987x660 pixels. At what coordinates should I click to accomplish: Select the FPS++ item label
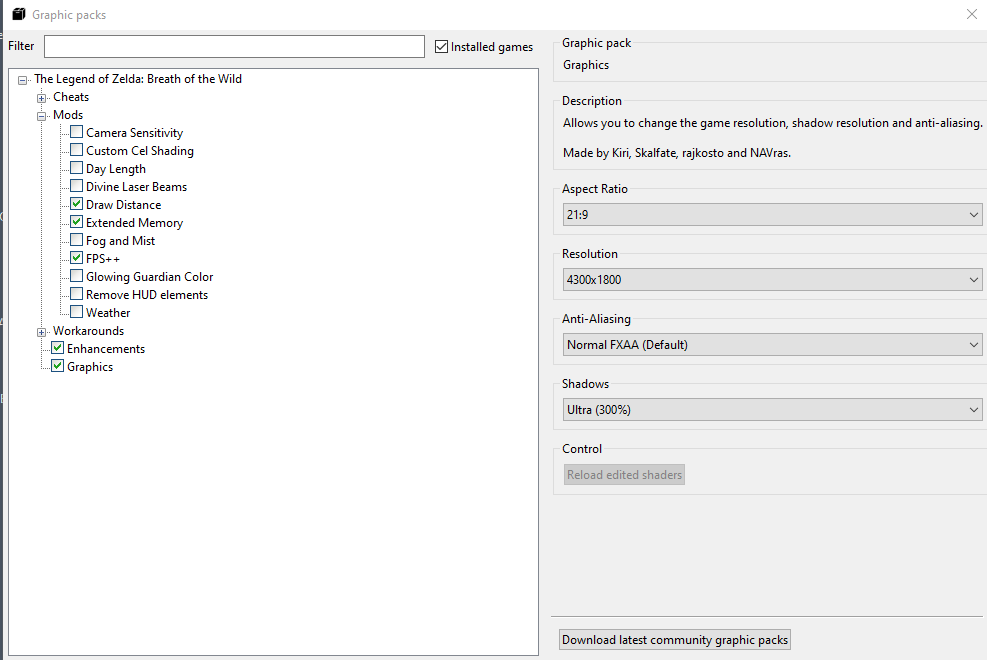point(103,259)
